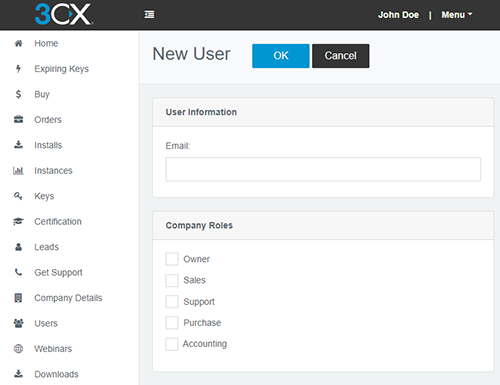Viewport: 500px width, 385px height.
Task: Click the Downloads tray icon
Action: point(18,374)
